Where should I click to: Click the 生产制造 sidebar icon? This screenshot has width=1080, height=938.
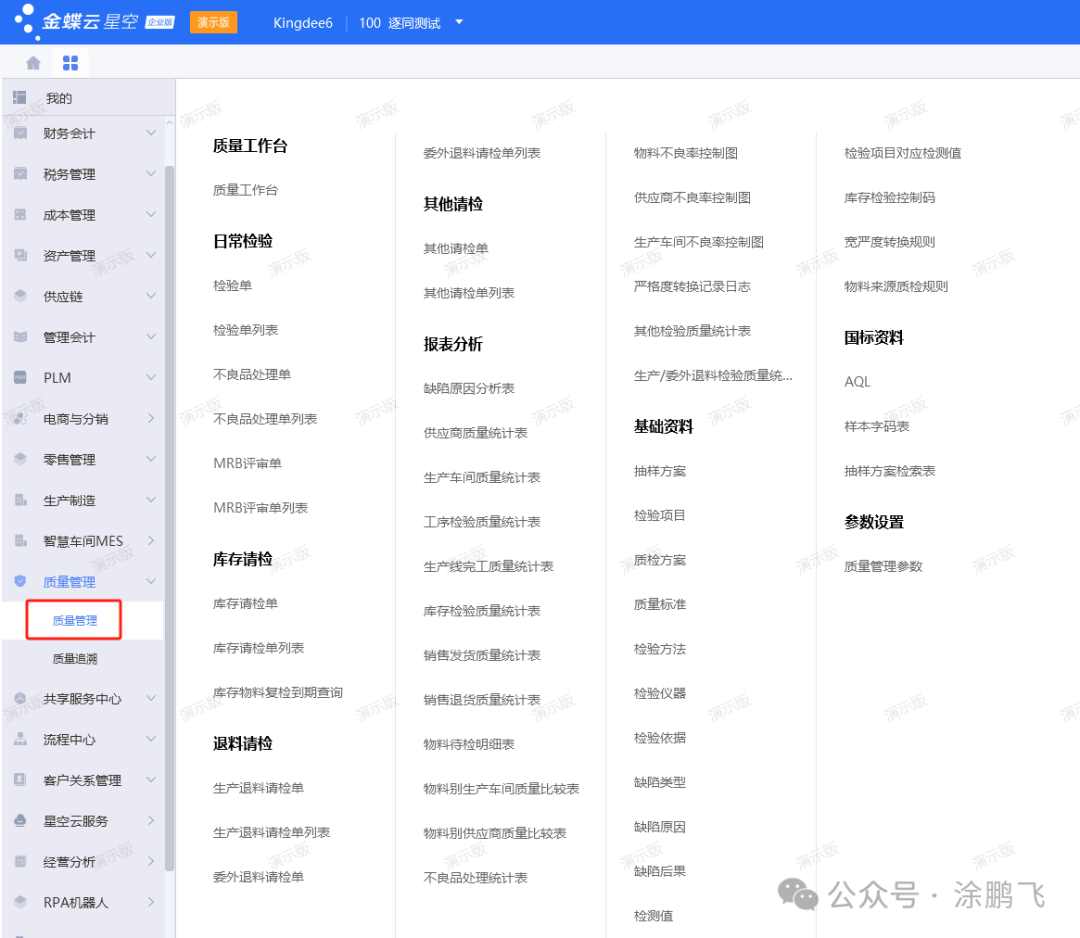(x=20, y=500)
